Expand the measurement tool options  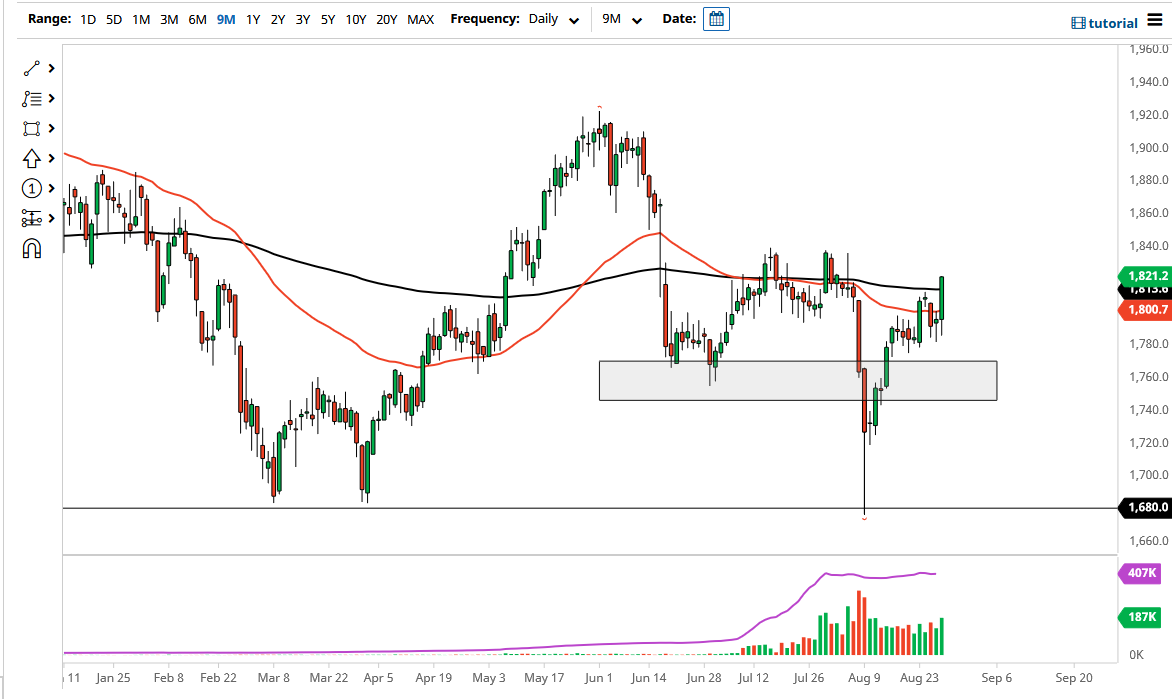point(52,218)
